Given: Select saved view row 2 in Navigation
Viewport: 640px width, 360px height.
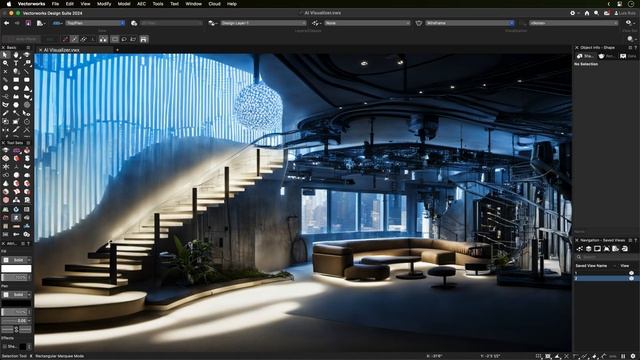Looking at the screenshot, I should (x=607, y=278).
